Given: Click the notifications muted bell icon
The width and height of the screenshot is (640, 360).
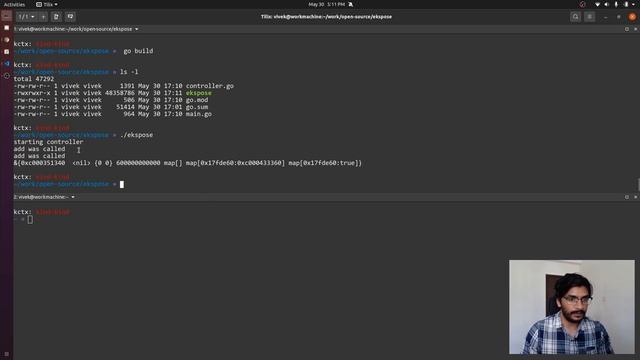Looking at the screenshot, I should point(351,4).
